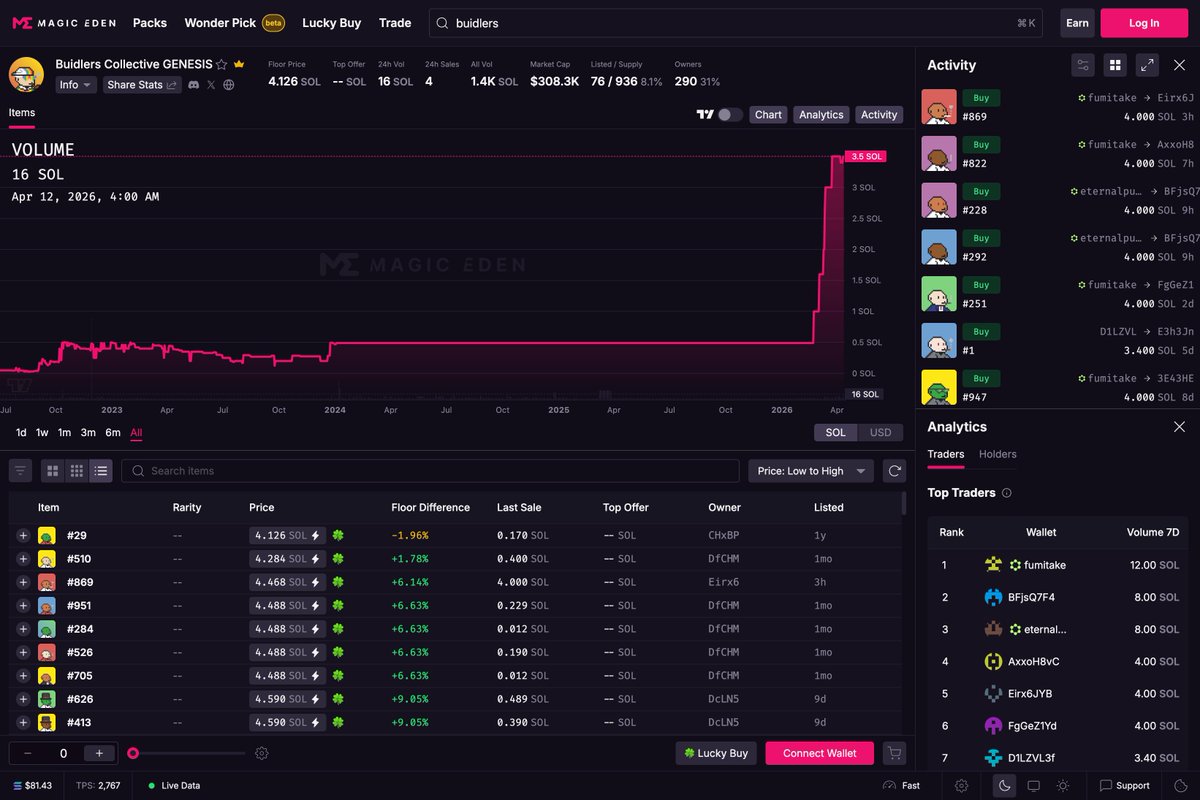Open the collection's X profile icon
Image resolution: width=1200 pixels, height=800 pixels.
[211, 85]
